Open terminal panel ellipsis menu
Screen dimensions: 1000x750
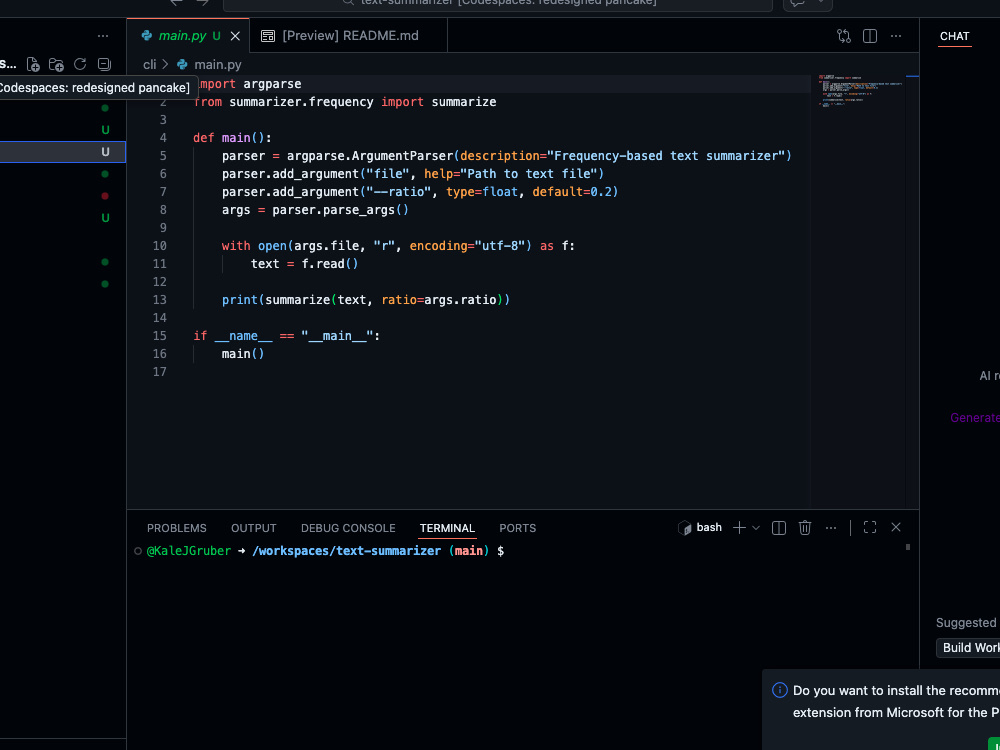[831, 527]
